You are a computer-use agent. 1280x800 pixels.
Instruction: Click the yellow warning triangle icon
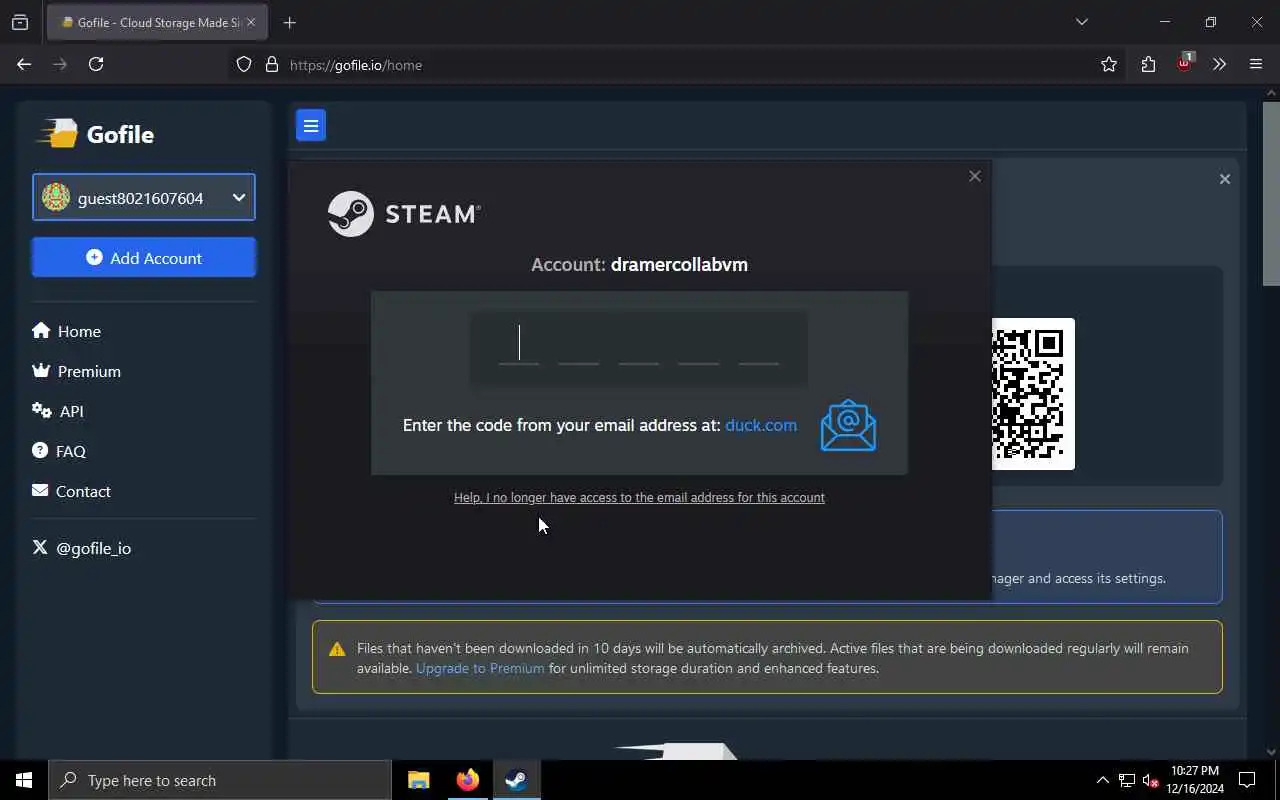[337, 649]
